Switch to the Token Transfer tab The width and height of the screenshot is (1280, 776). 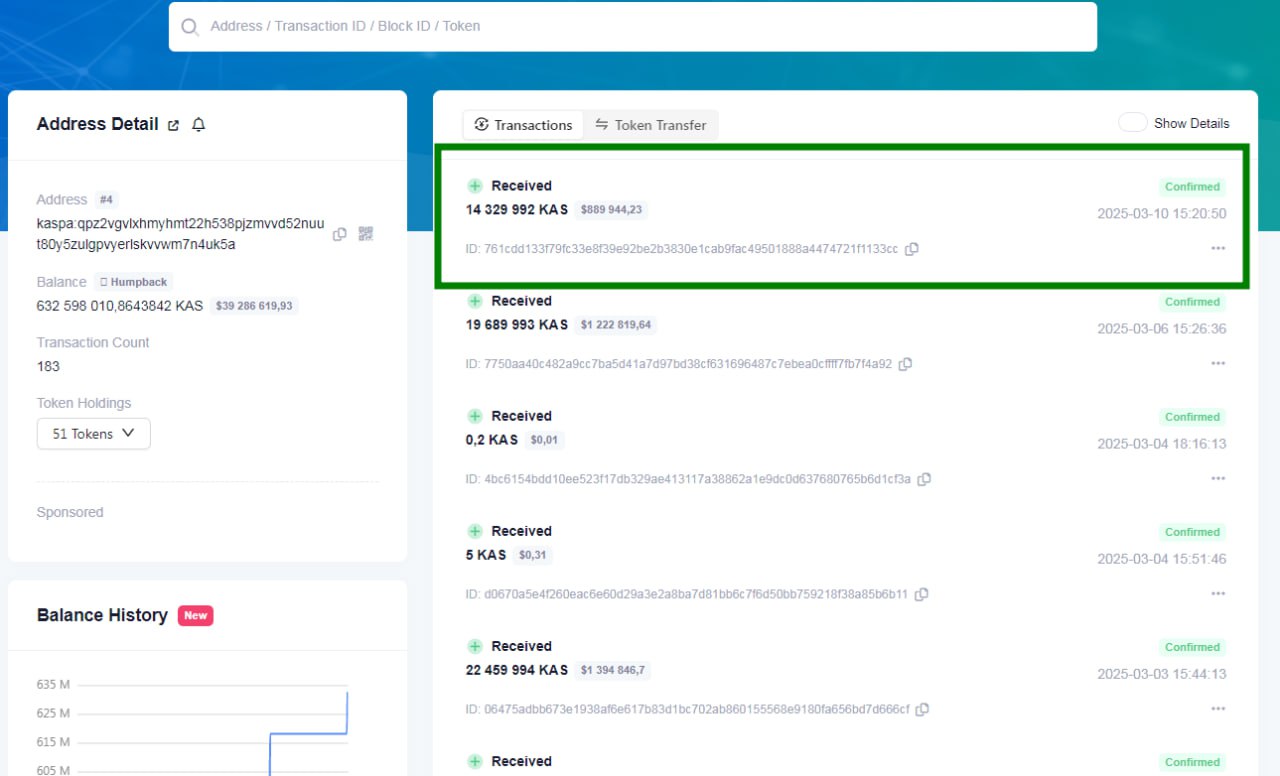[x=651, y=125]
